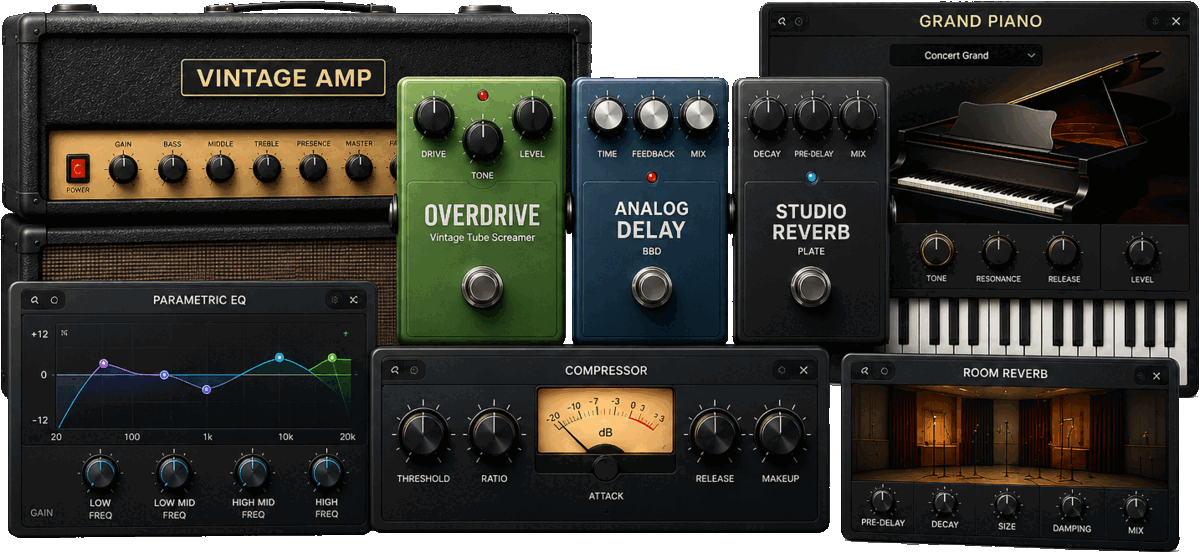
Task: Stomp the Studio Reverb pedal footswitch
Action: click(x=810, y=286)
